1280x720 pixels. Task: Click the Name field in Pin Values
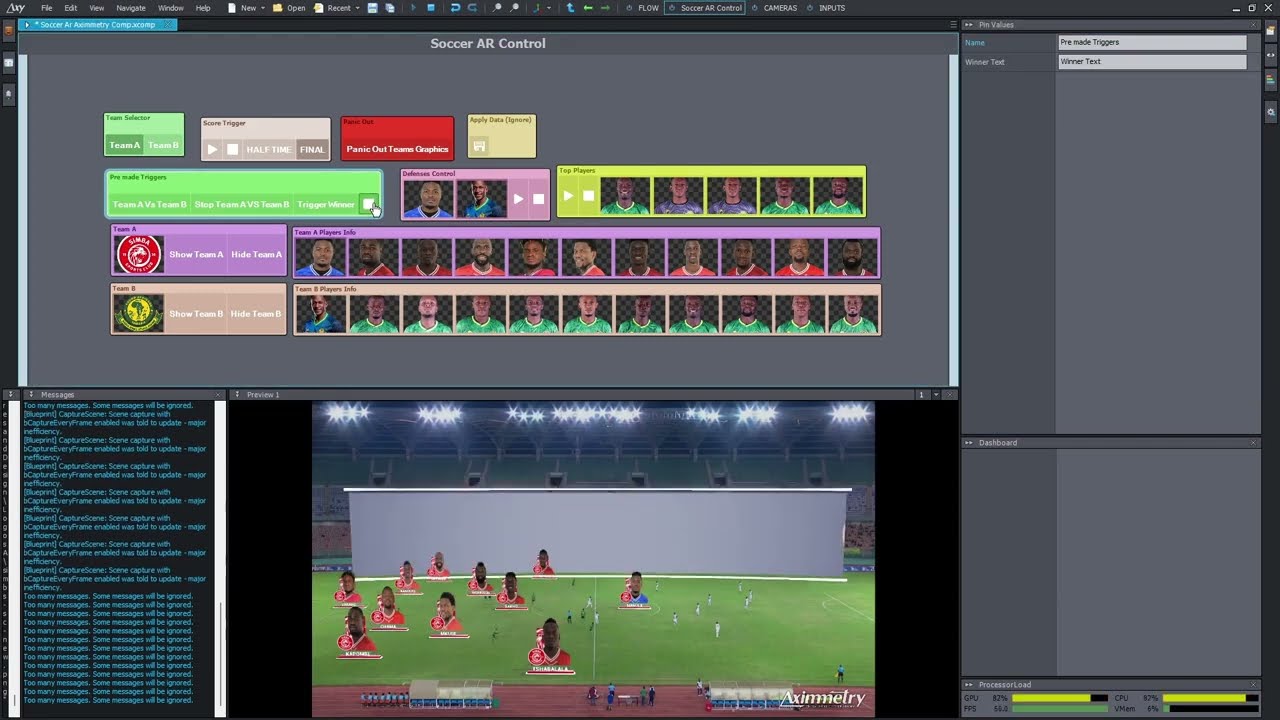point(1153,42)
